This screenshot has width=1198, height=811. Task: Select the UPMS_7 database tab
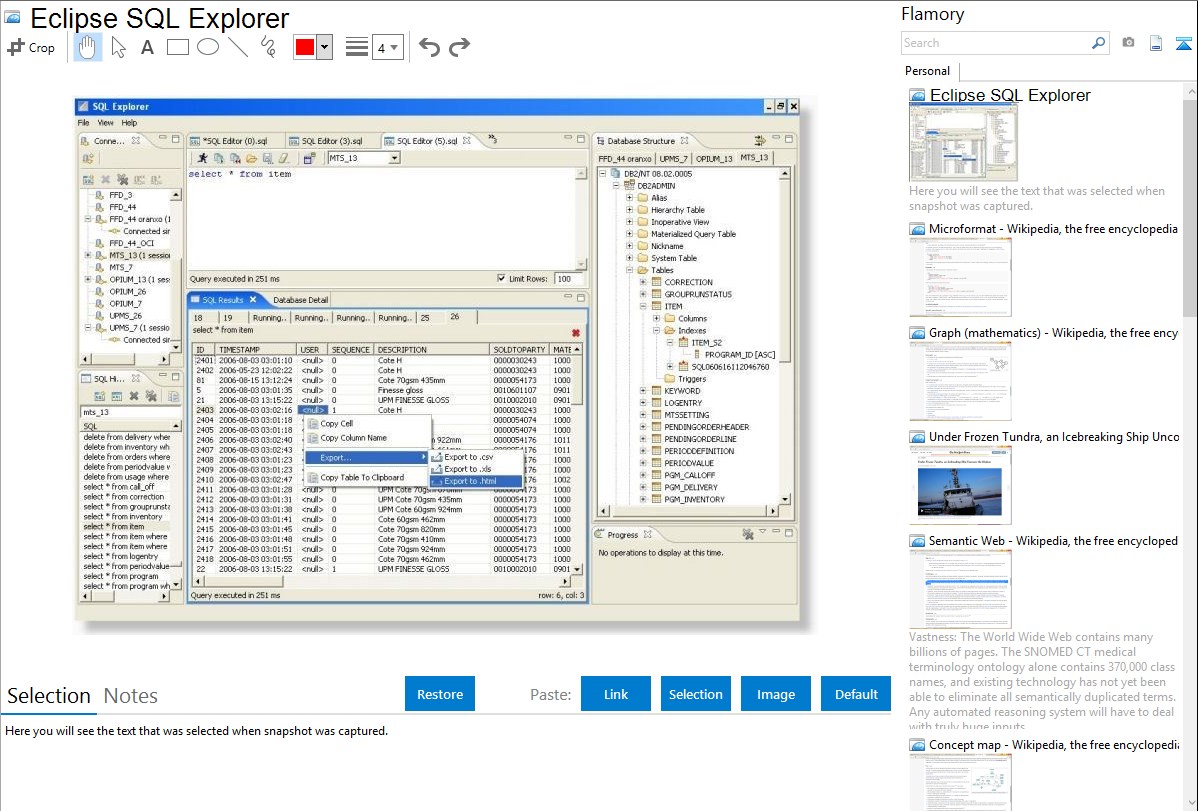[x=673, y=158]
